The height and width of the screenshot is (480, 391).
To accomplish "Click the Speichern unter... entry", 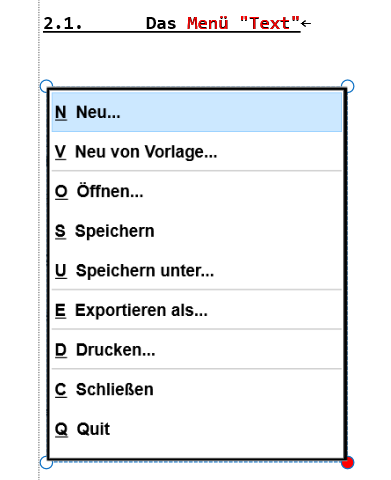I will coord(197,270).
